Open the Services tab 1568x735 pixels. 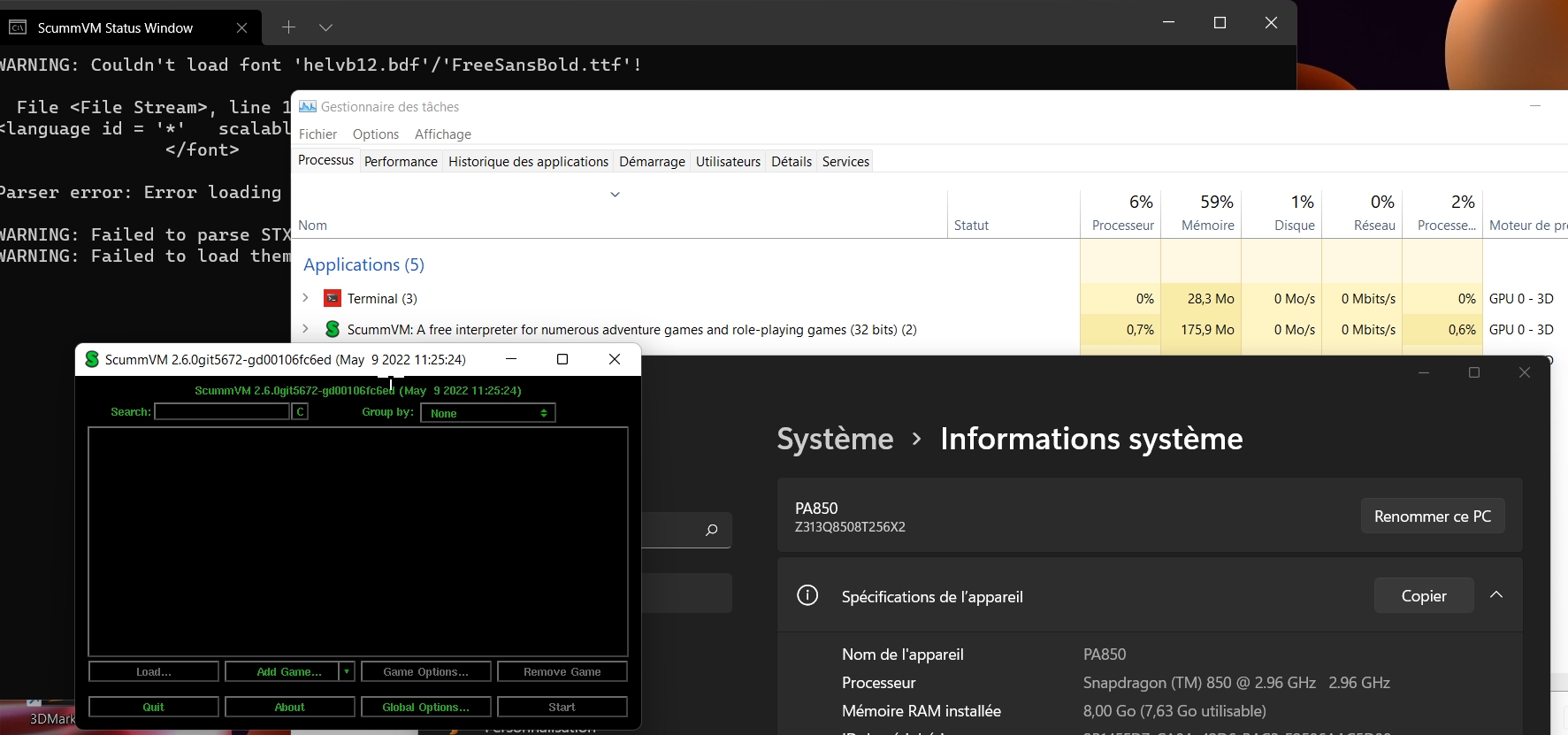845,162
